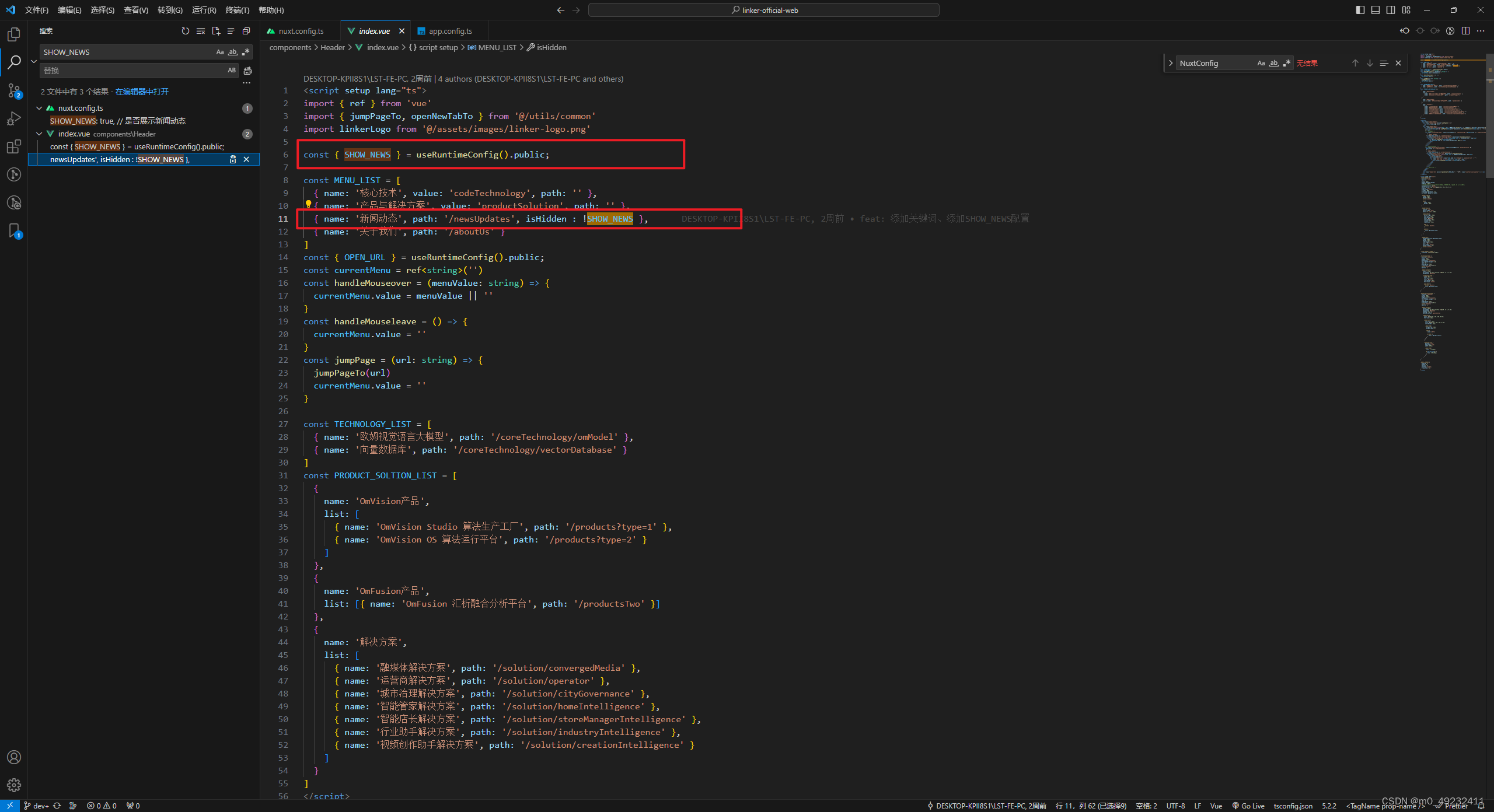This screenshot has width=1494, height=812.
Task: Click tsconfig.json in status bar
Action: [x=1293, y=806]
